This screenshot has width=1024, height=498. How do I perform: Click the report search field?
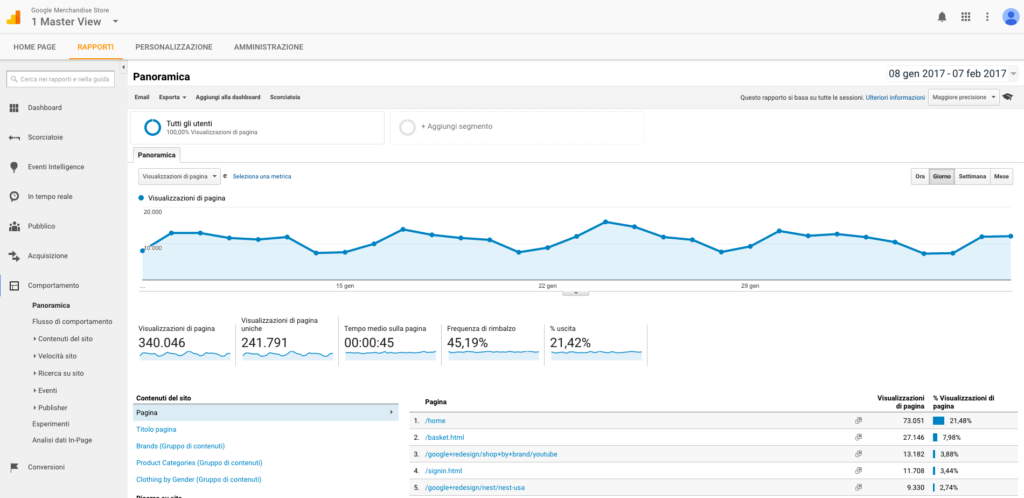(64, 78)
